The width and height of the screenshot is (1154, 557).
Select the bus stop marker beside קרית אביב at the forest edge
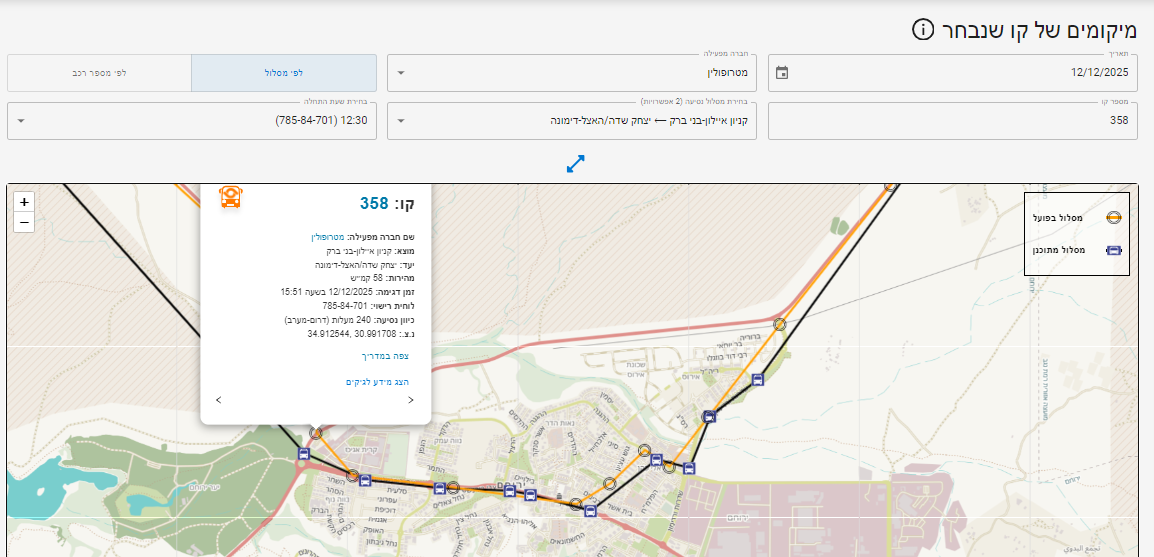coord(303,454)
